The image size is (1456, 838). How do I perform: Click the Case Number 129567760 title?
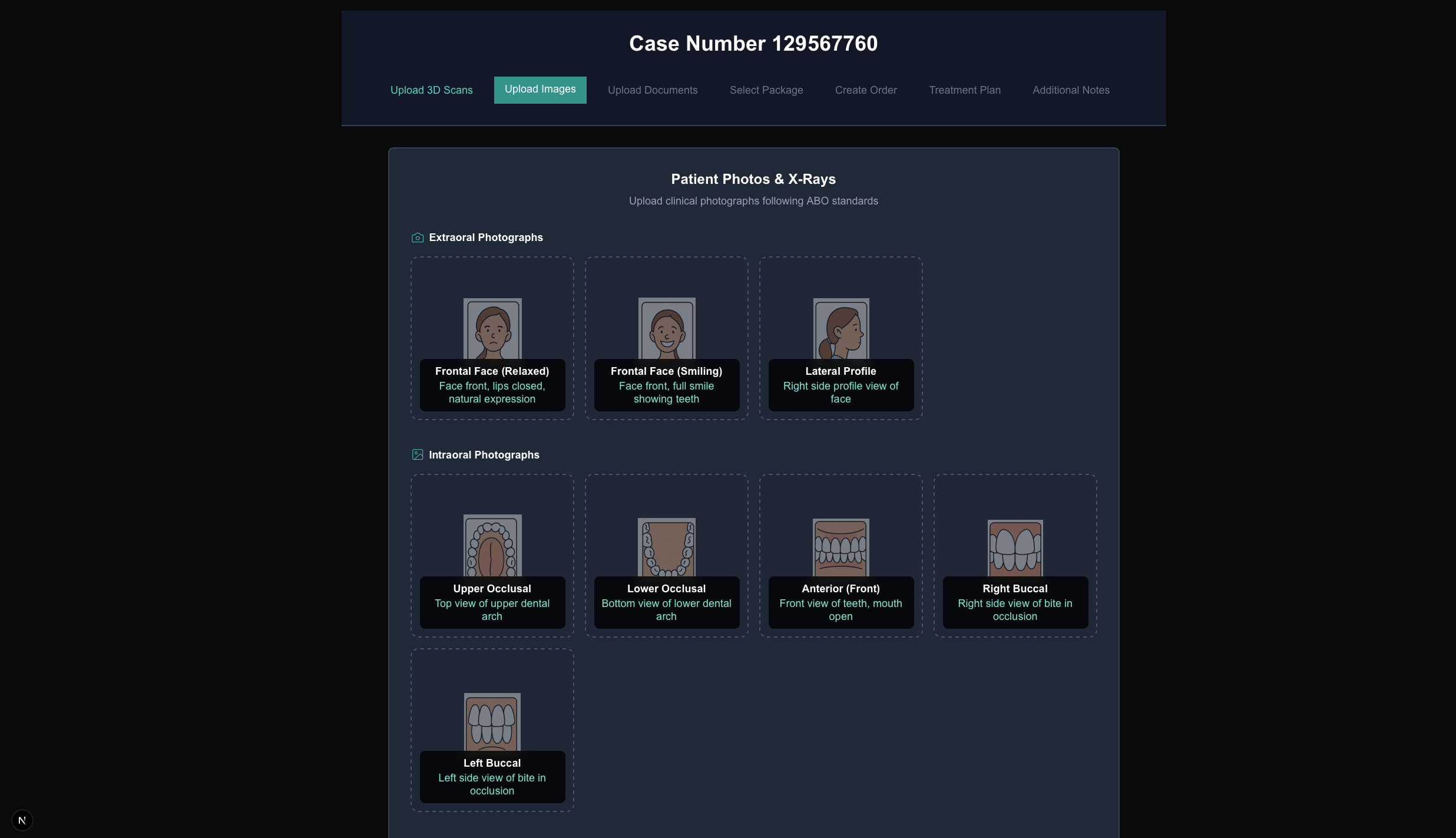click(753, 43)
